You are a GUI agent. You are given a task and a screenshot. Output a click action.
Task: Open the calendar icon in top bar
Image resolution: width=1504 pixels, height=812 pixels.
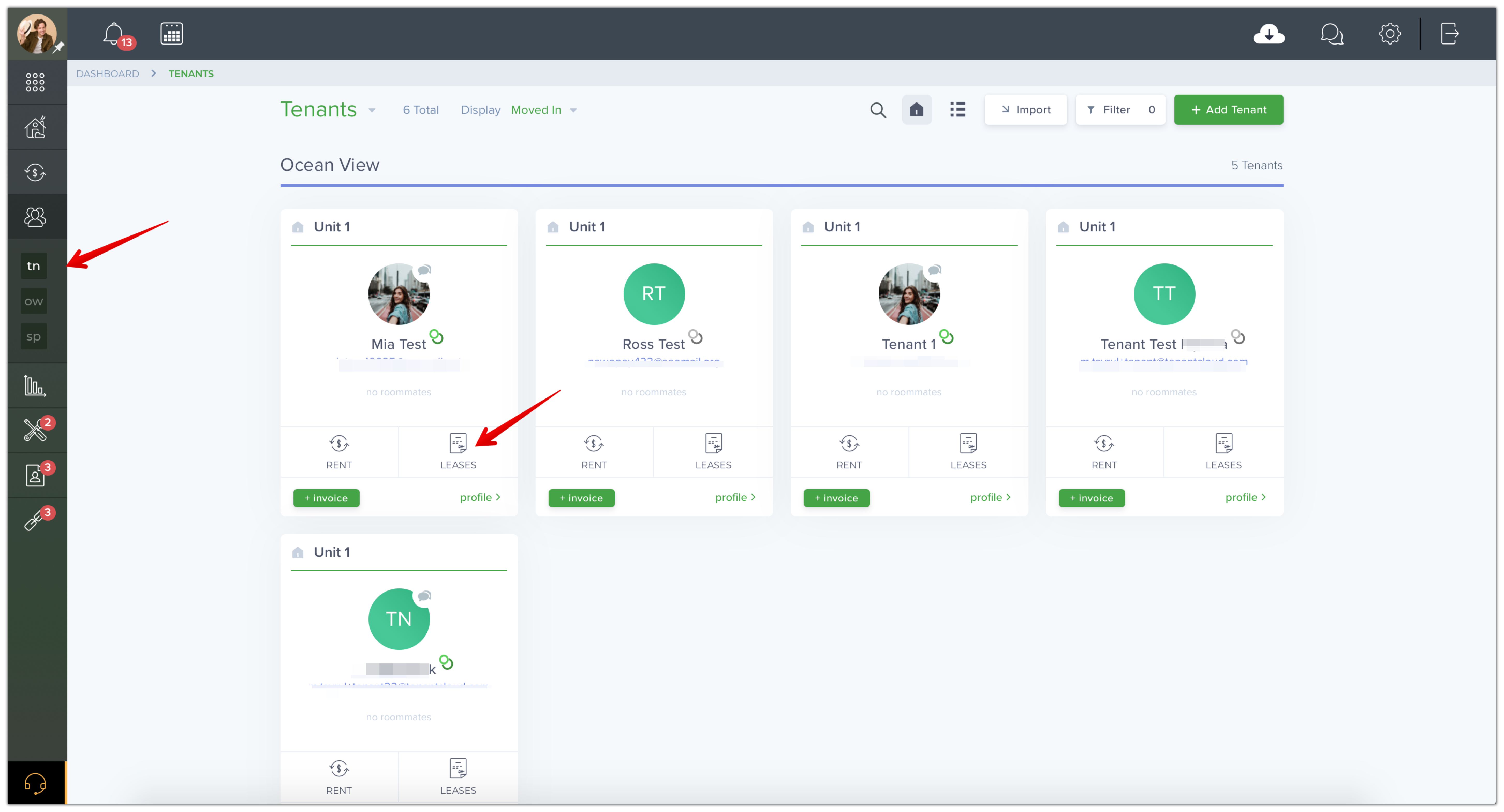[x=172, y=33]
